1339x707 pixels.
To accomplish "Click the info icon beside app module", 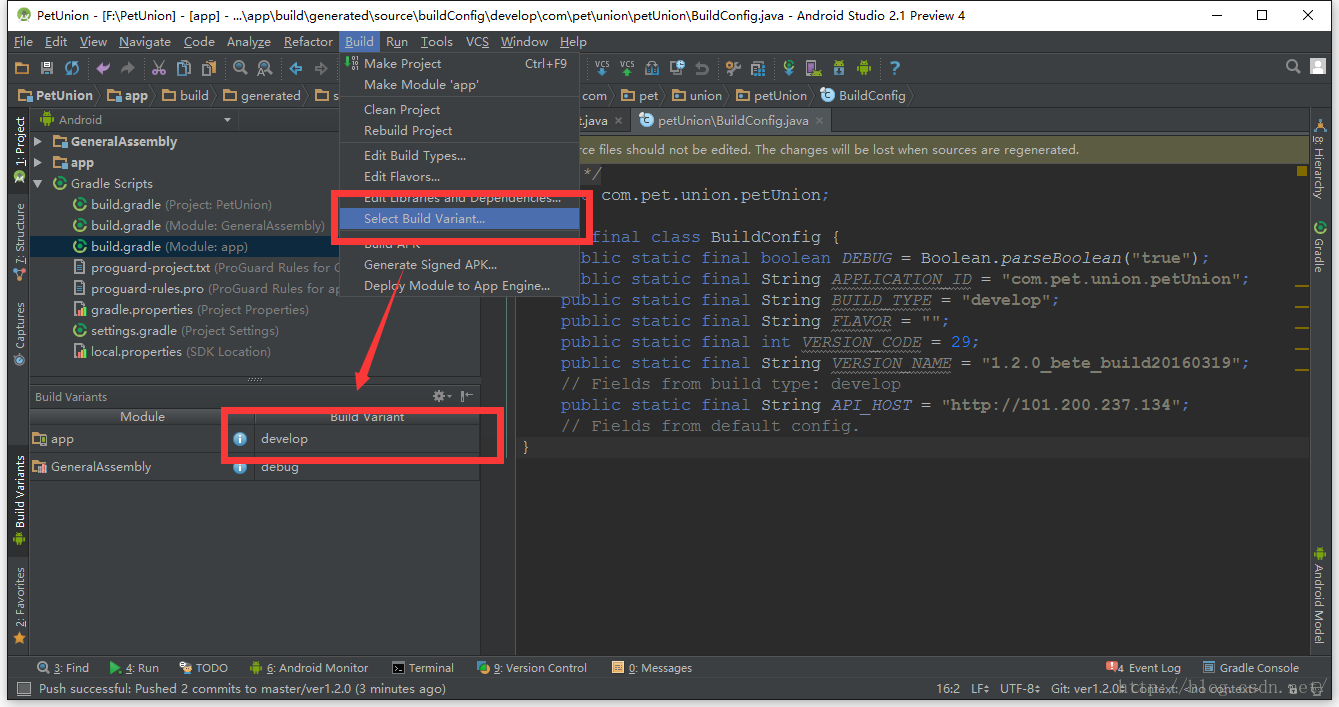I will click(x=240, y=439).
